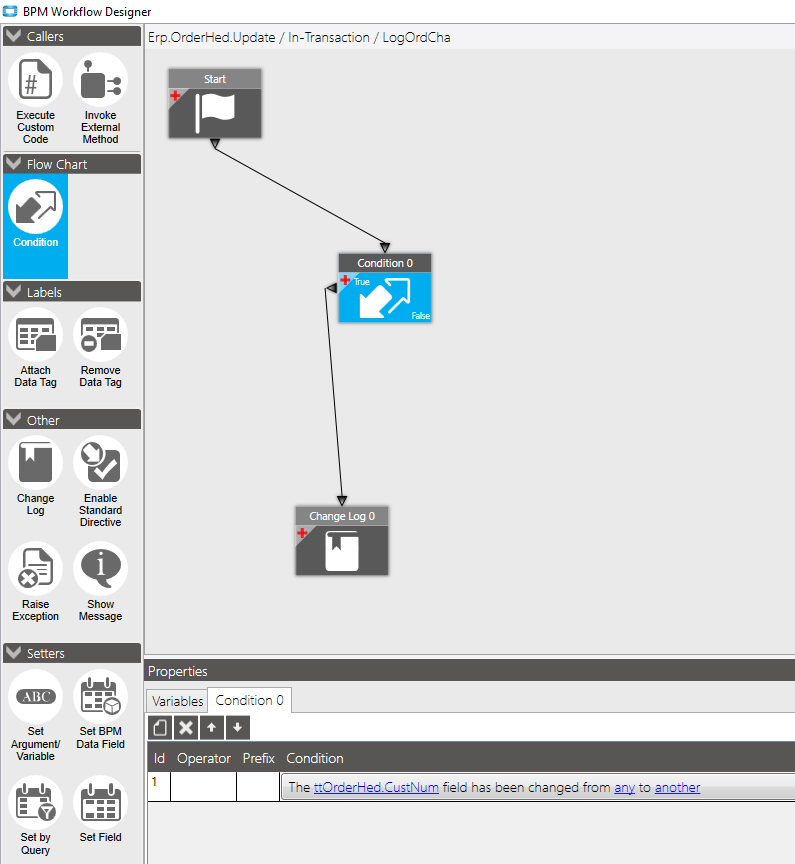Click red plus marker on Condition 0

pyautogui.click(x=345, y=280)
